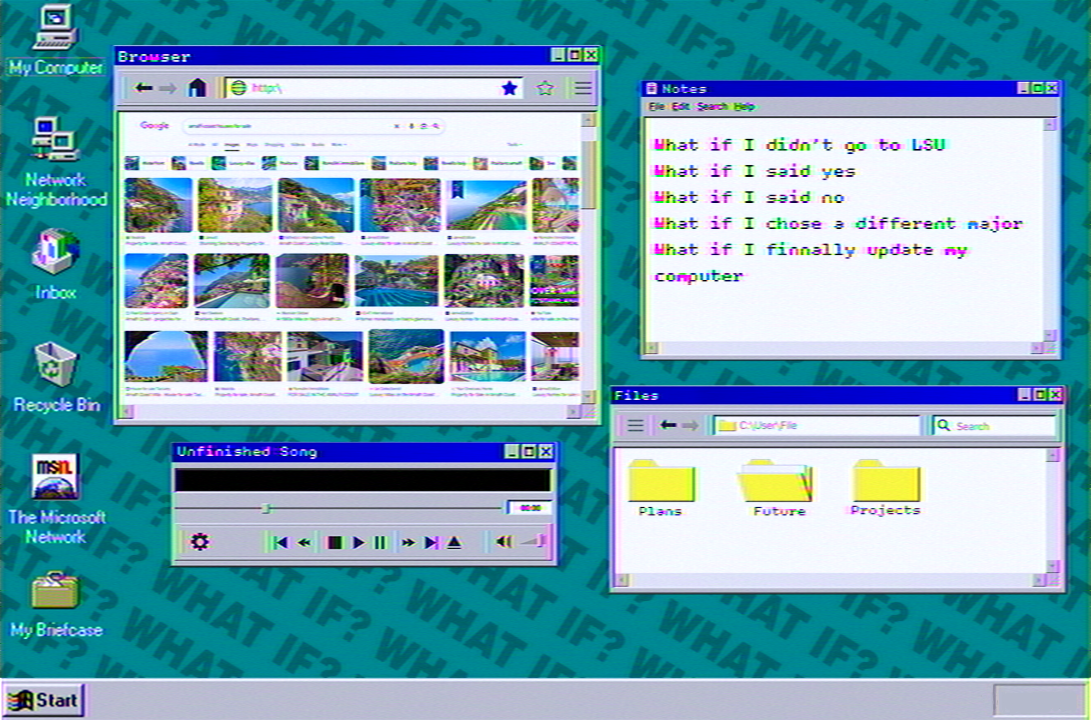Click the Browser address bar field
Viewport: 1091px width, 720px height.
(x=374, y=88)
